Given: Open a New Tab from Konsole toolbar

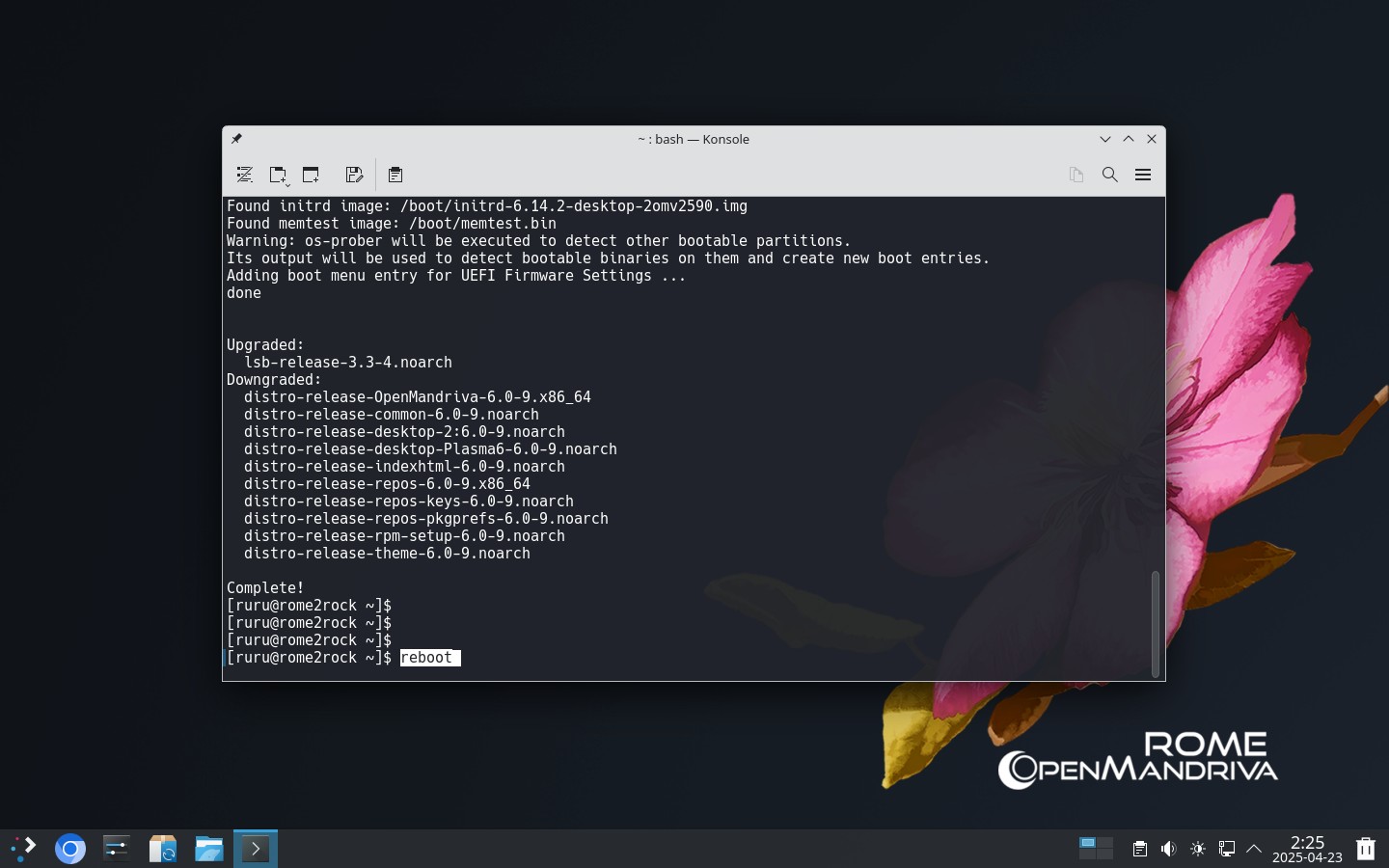Looking at the screenshot, I should (x=279, y=175).
